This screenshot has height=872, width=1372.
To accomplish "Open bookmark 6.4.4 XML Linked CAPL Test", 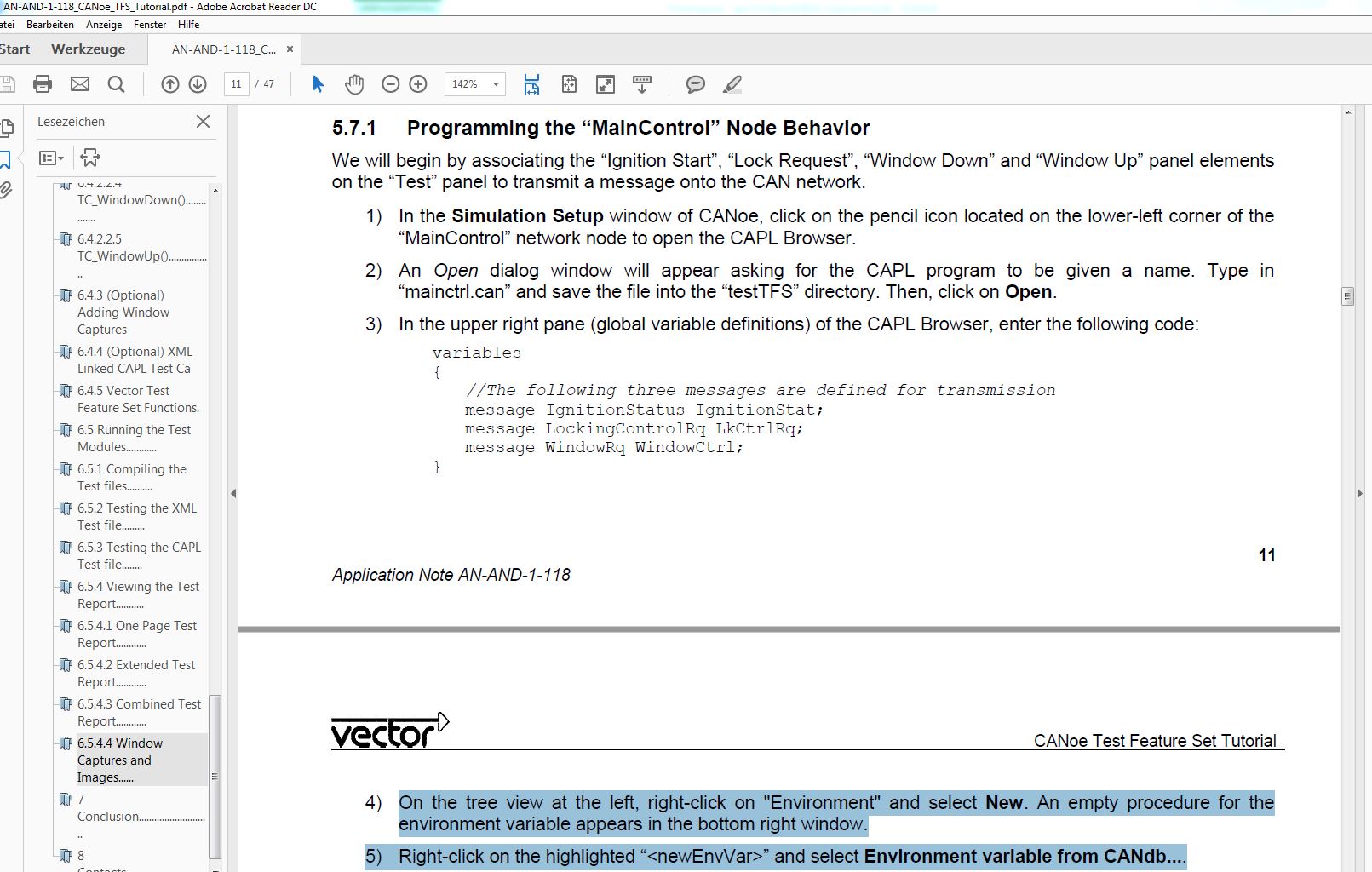I will coord(135,360).
